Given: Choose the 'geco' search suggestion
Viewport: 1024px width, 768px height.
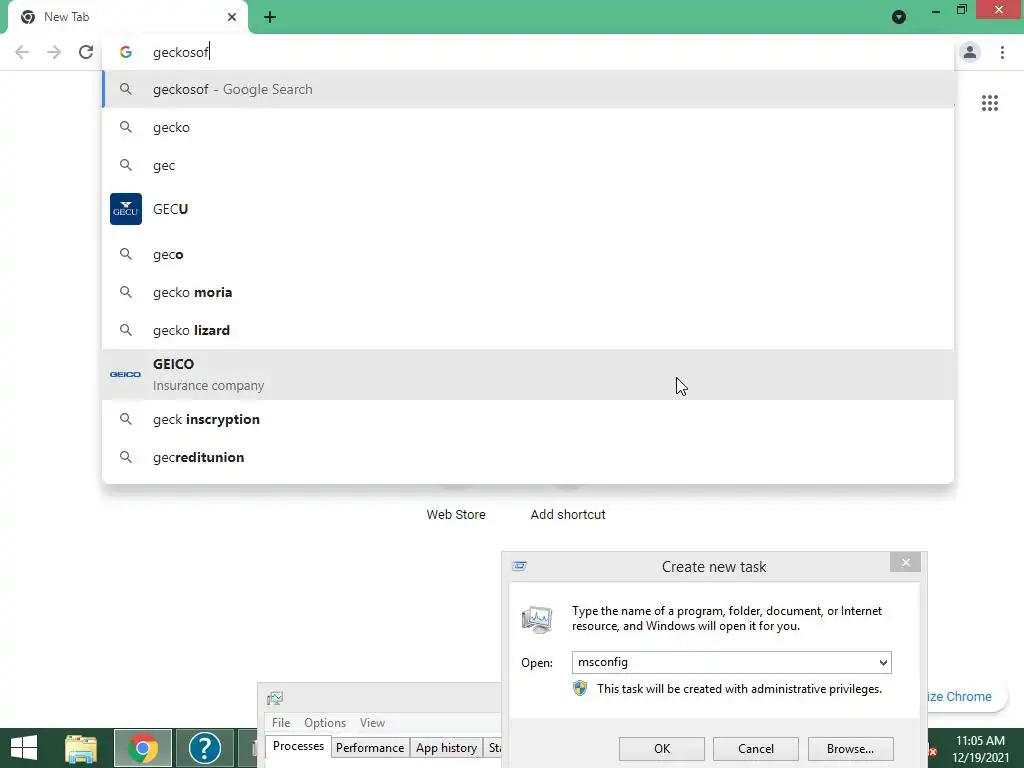Looking at the screenshot, I should 528,254.
